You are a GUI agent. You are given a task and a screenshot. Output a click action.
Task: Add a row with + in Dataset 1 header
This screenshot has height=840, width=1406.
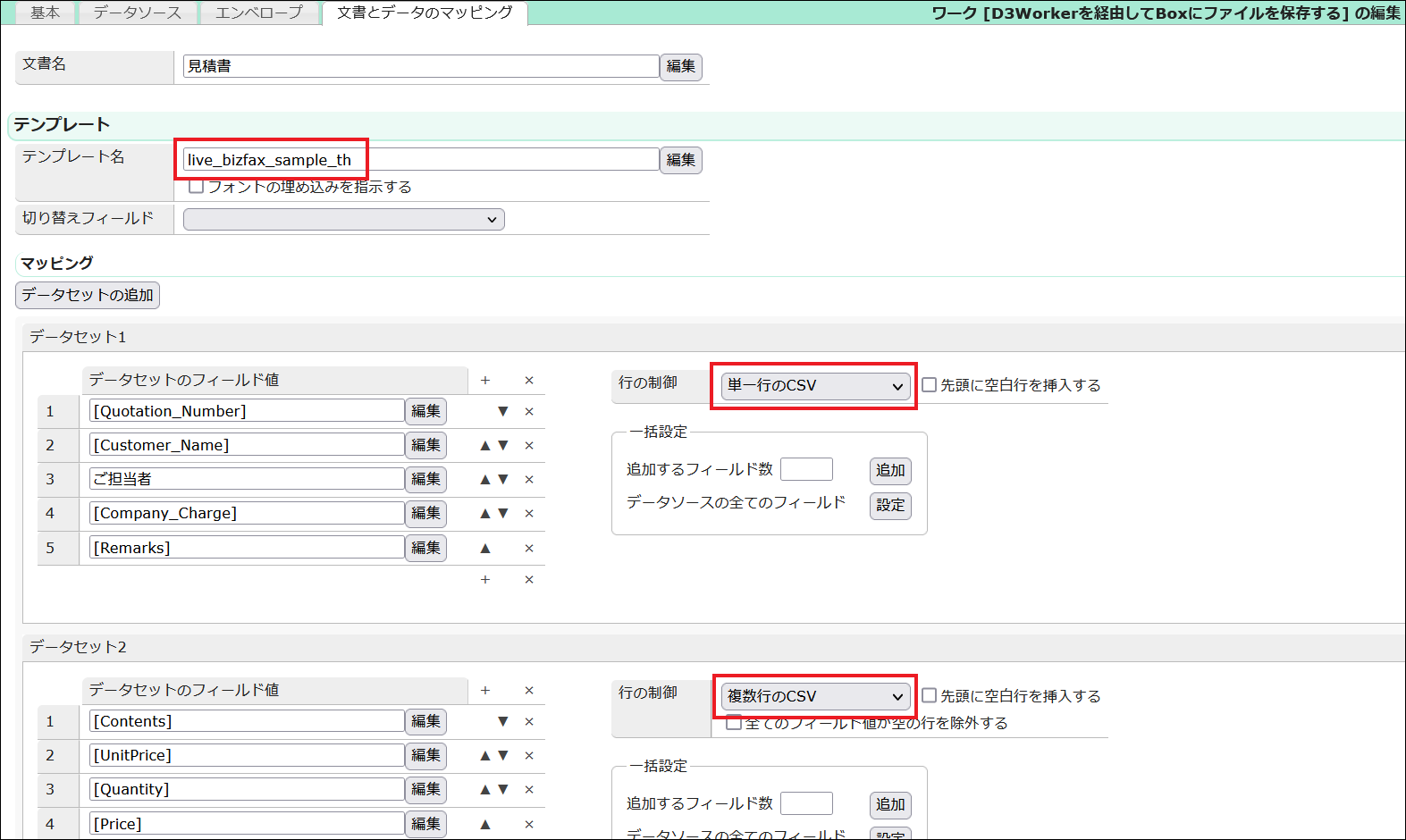tap(485, 381)
